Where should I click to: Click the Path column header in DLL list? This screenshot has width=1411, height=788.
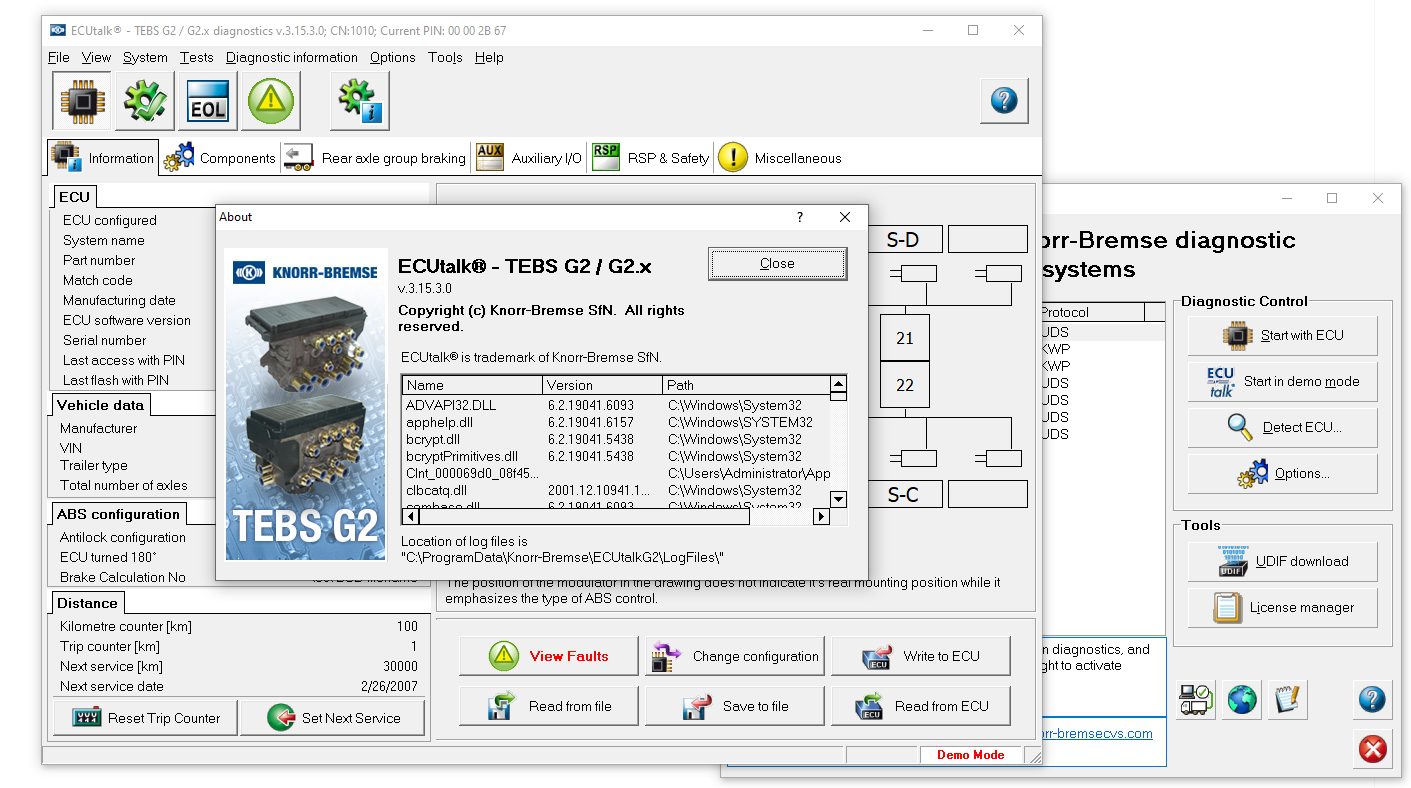coord(746,385)
